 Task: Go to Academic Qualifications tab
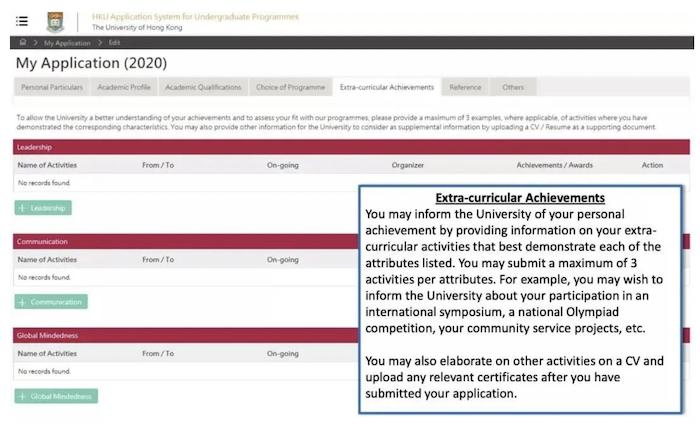click(203, 88)
